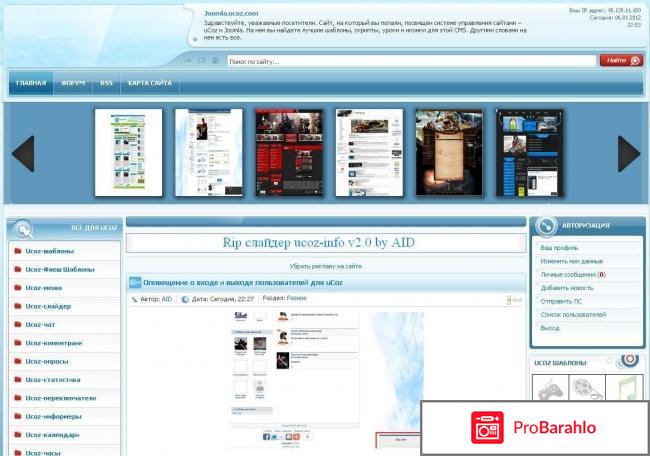
Task: Open the ФОРУМ navigation tab
Action: pos(73,84)
